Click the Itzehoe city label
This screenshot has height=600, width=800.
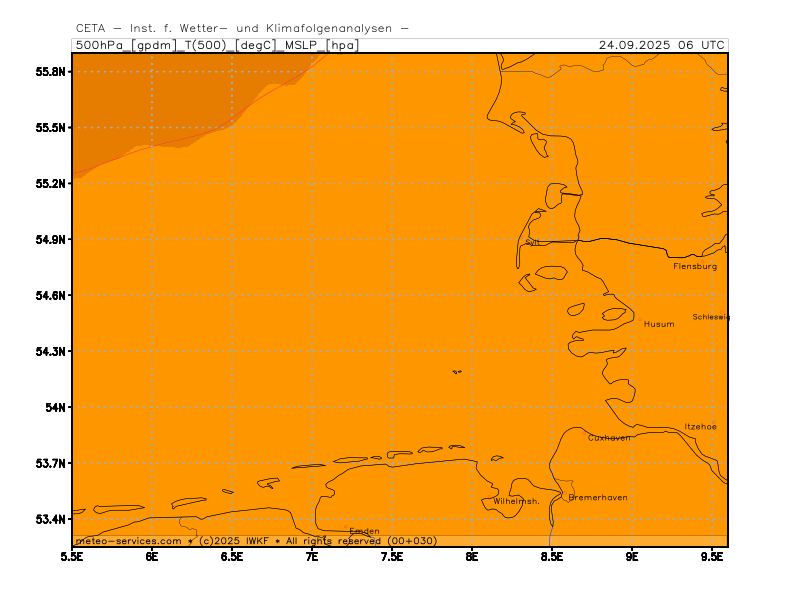(700, 427)
